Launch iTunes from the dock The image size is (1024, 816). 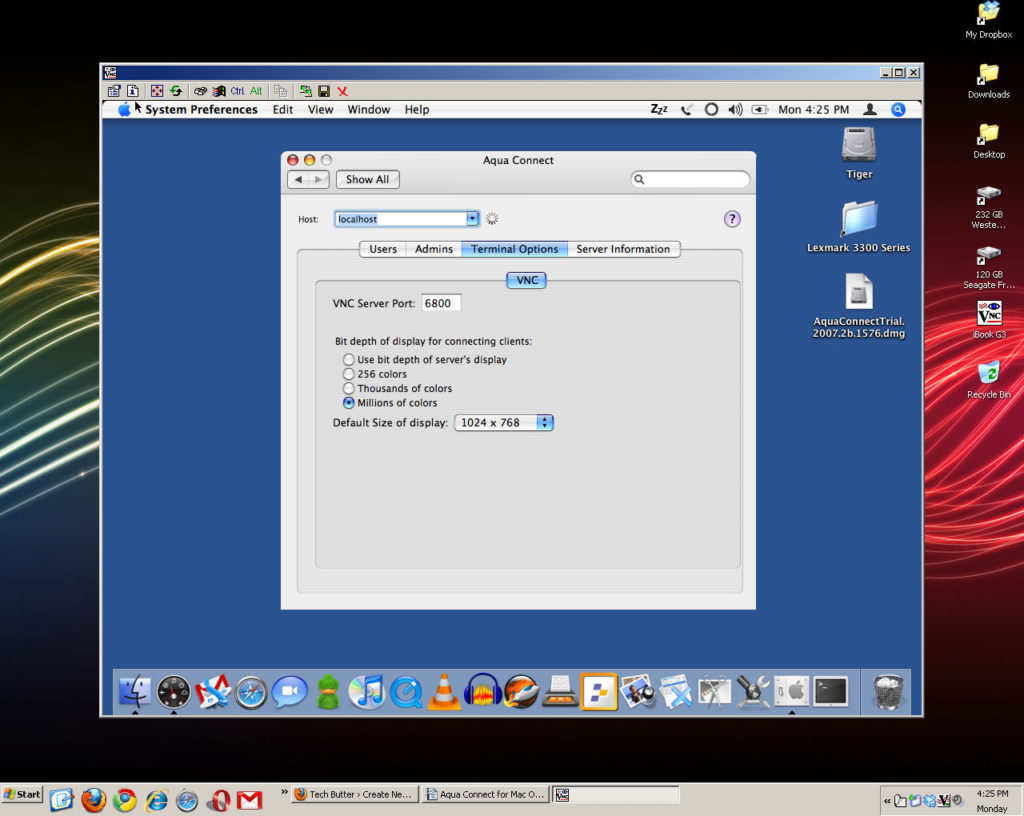(x=366, y=691)
